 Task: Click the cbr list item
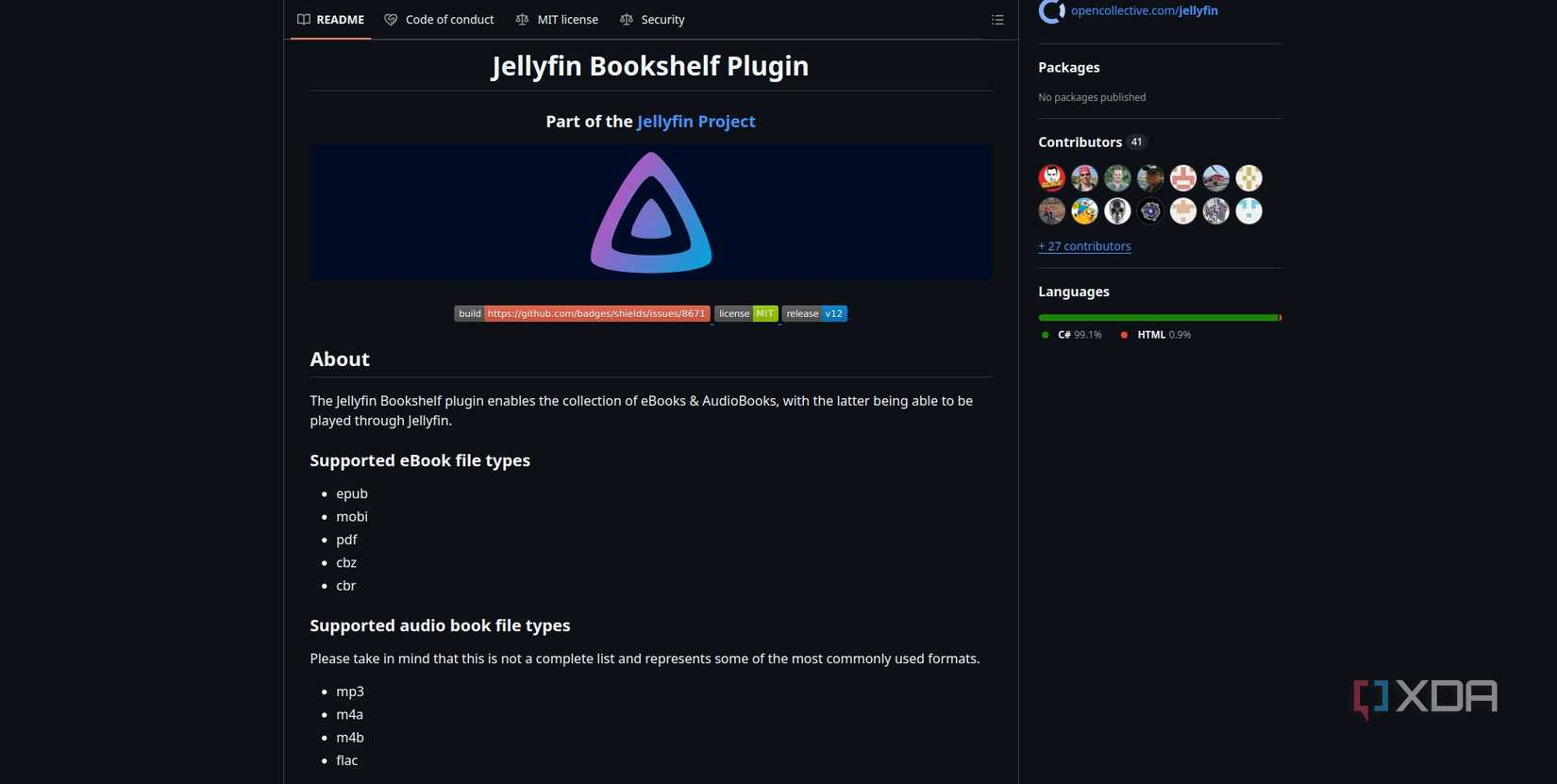click(x=345, y=585)
